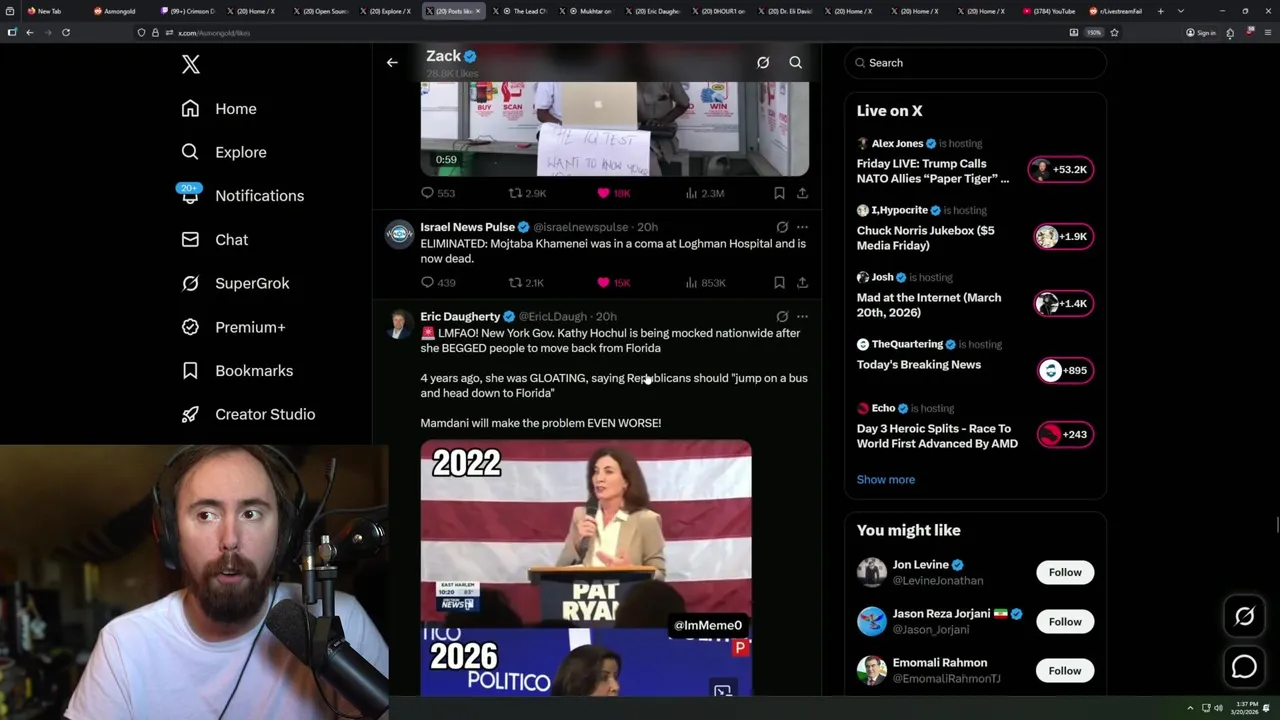The width and height of the screenshot is (1280, 720).
Task: Switch to the Explore / X tab
Action: click(387, 11)
